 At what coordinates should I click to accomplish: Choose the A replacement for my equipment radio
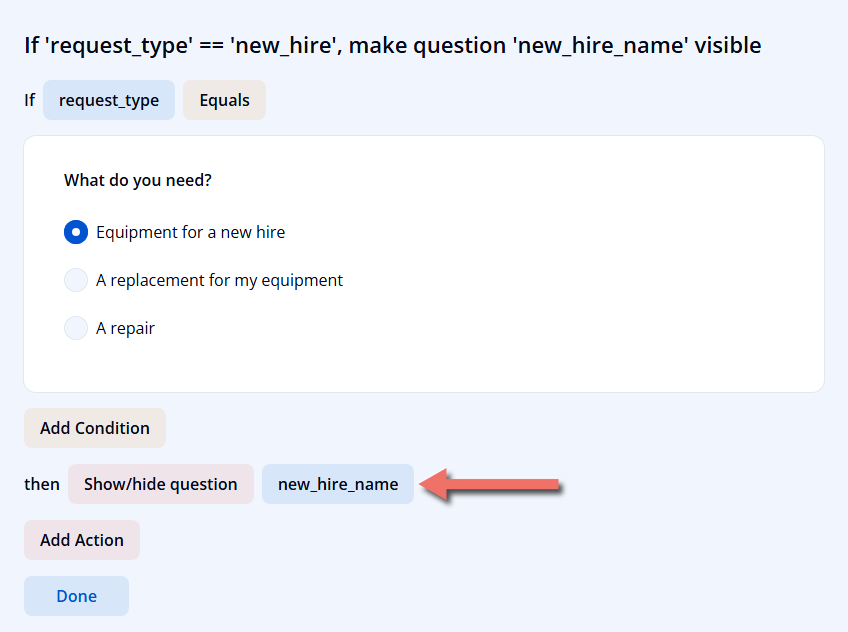click(76, 280)
